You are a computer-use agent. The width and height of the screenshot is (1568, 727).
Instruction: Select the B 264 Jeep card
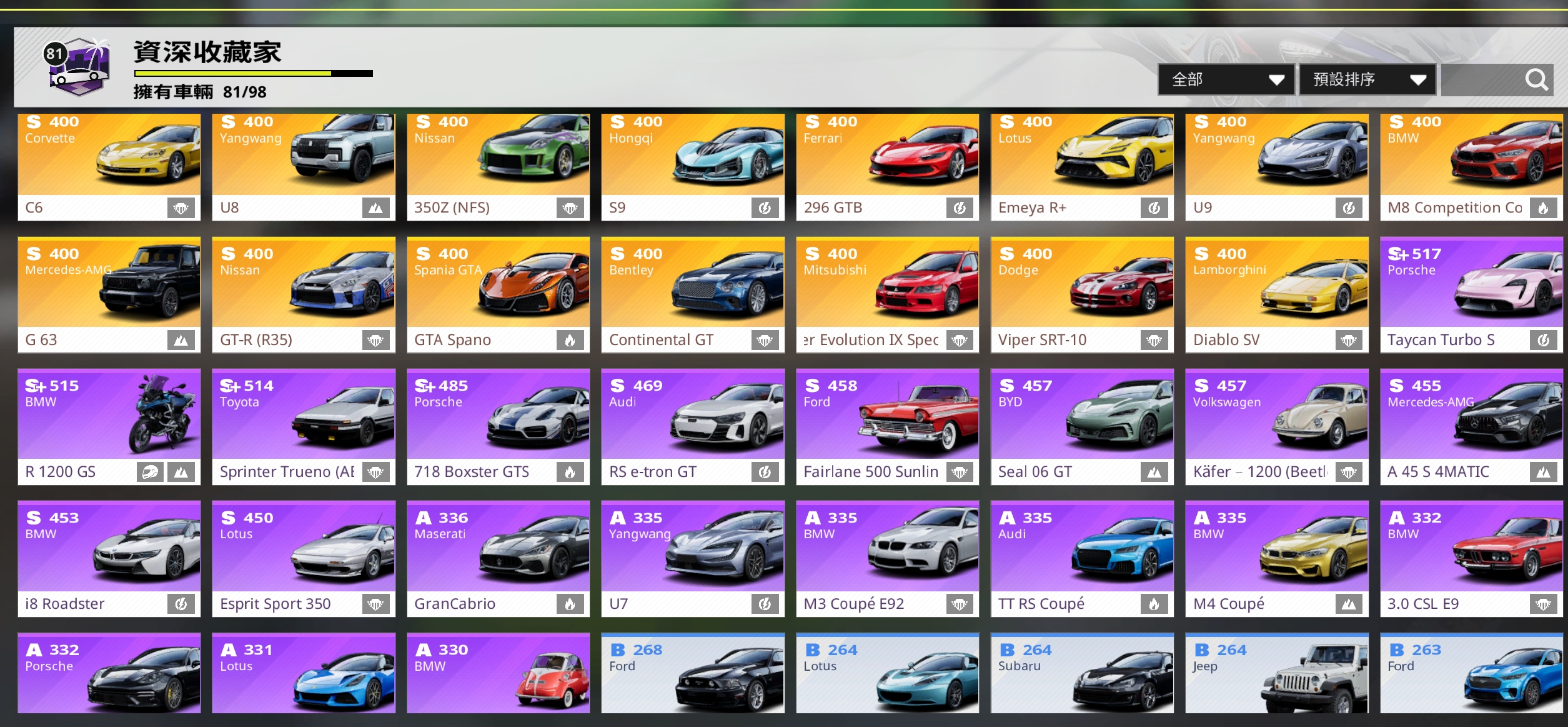(x=1276, y=674)
